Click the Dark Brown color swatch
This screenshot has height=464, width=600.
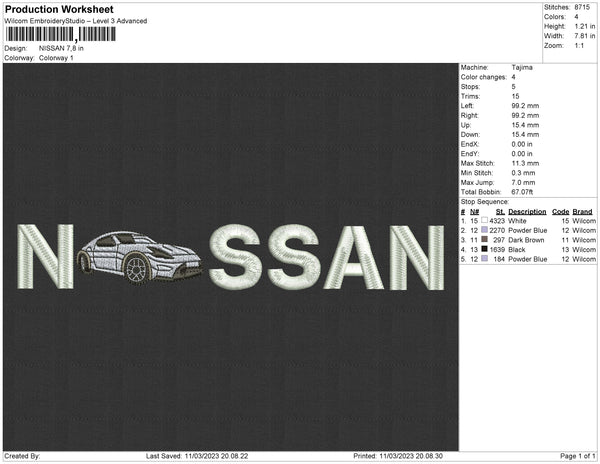[x=484, y=239]
